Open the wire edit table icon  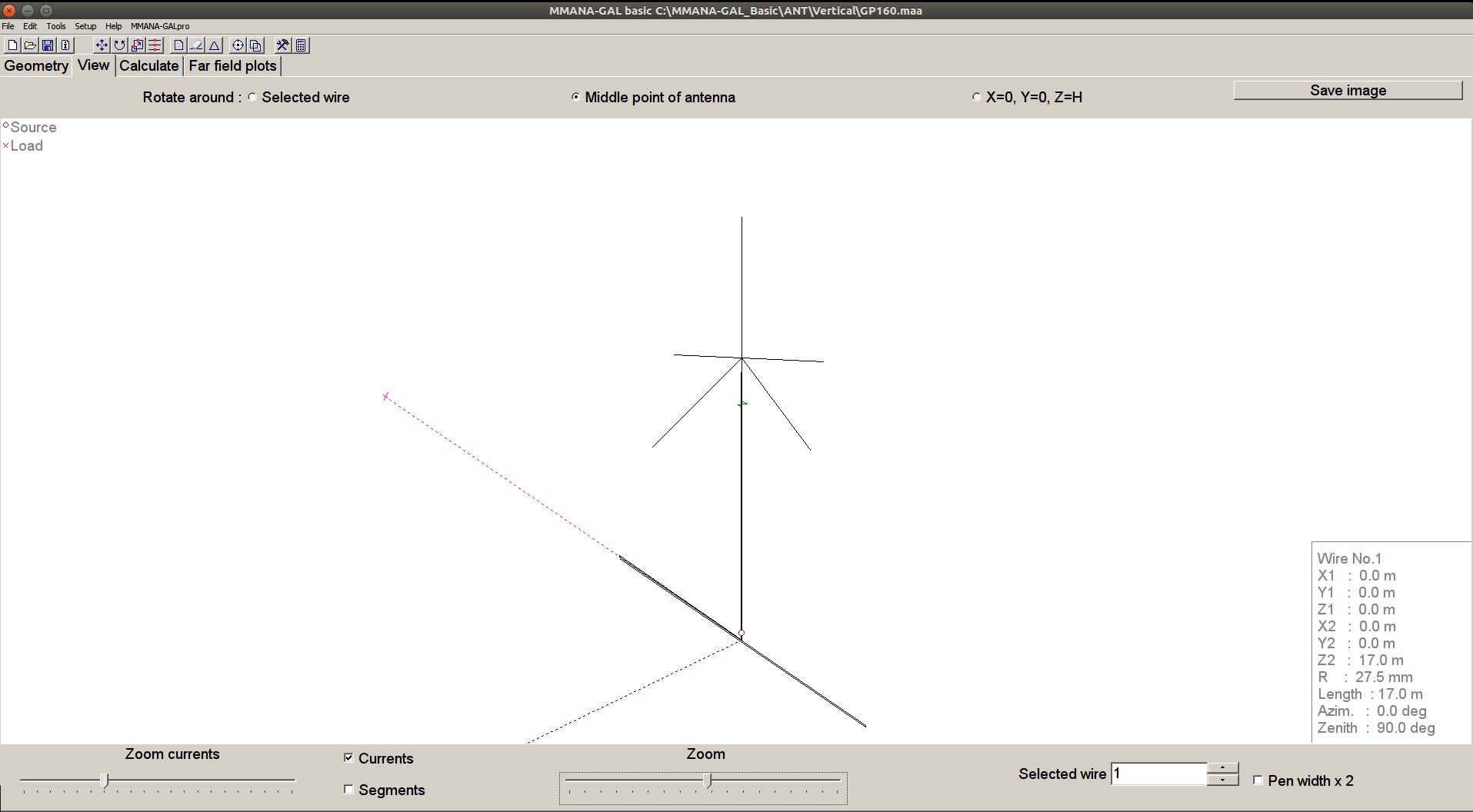pyautogui.click(x=155, y=45)
